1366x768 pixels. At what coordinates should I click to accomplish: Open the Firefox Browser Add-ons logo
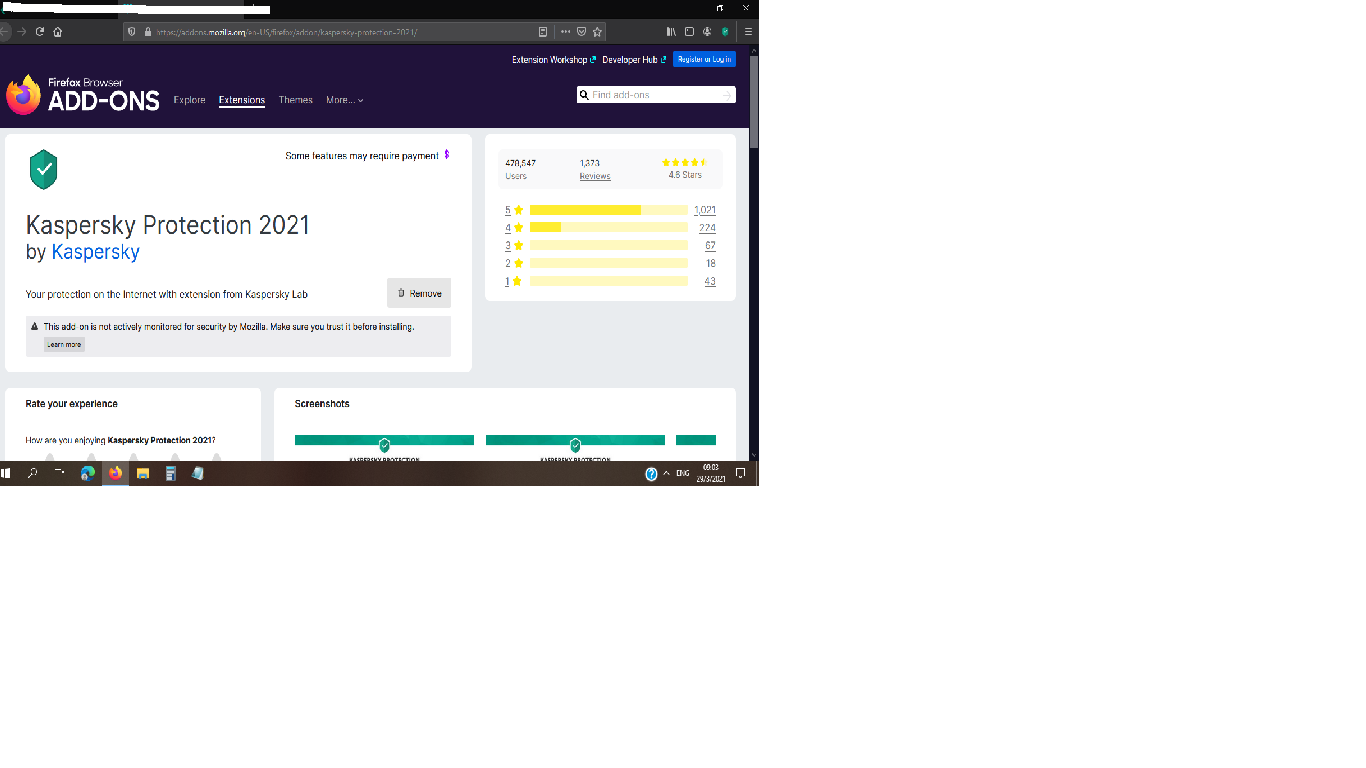click(83, 94)
